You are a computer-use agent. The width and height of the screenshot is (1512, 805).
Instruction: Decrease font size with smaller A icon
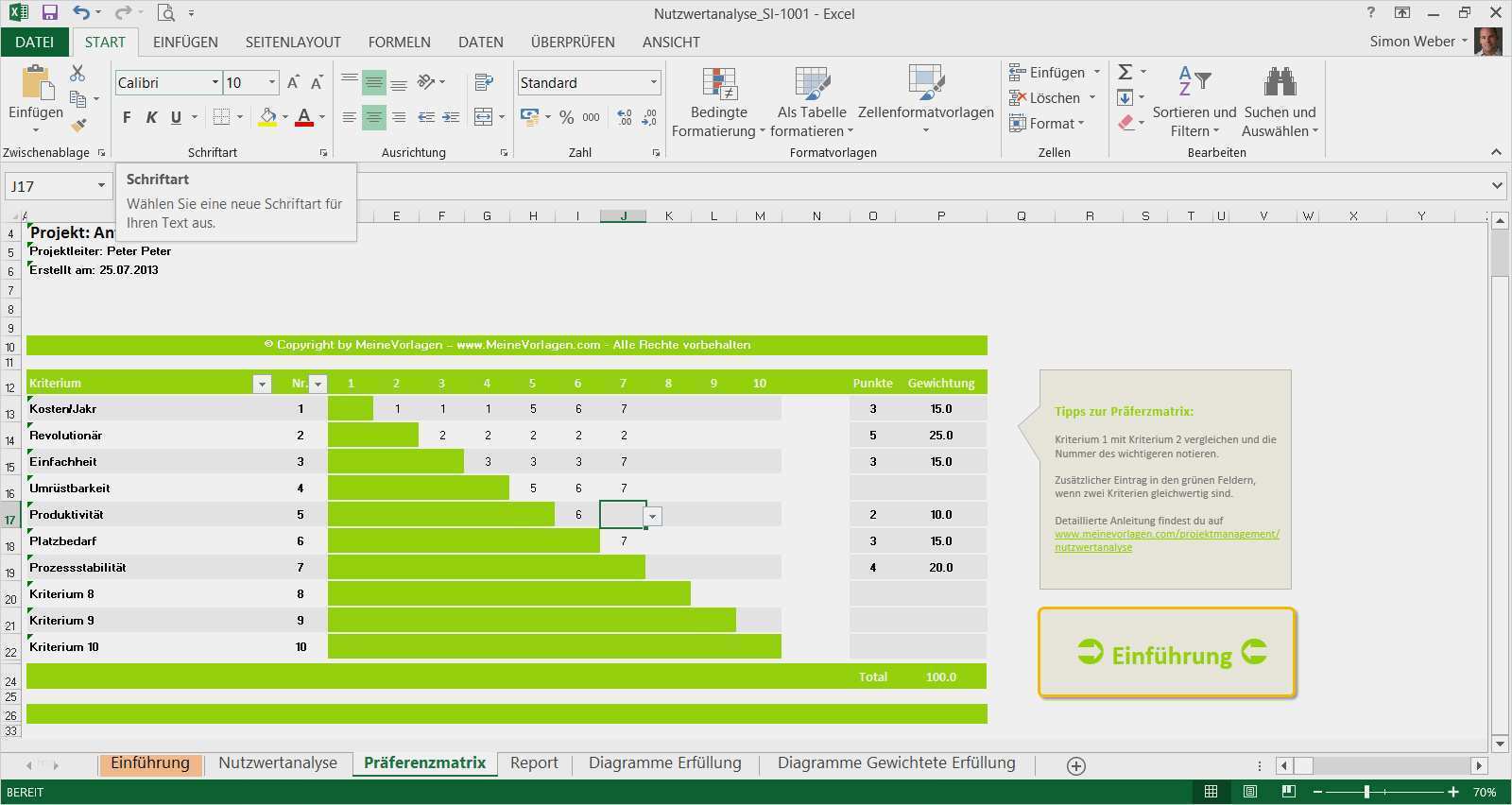[x=317, y=83]
